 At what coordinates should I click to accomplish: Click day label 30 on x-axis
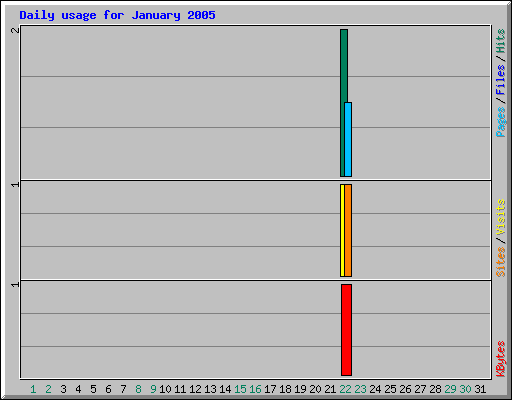click(465, 389)
